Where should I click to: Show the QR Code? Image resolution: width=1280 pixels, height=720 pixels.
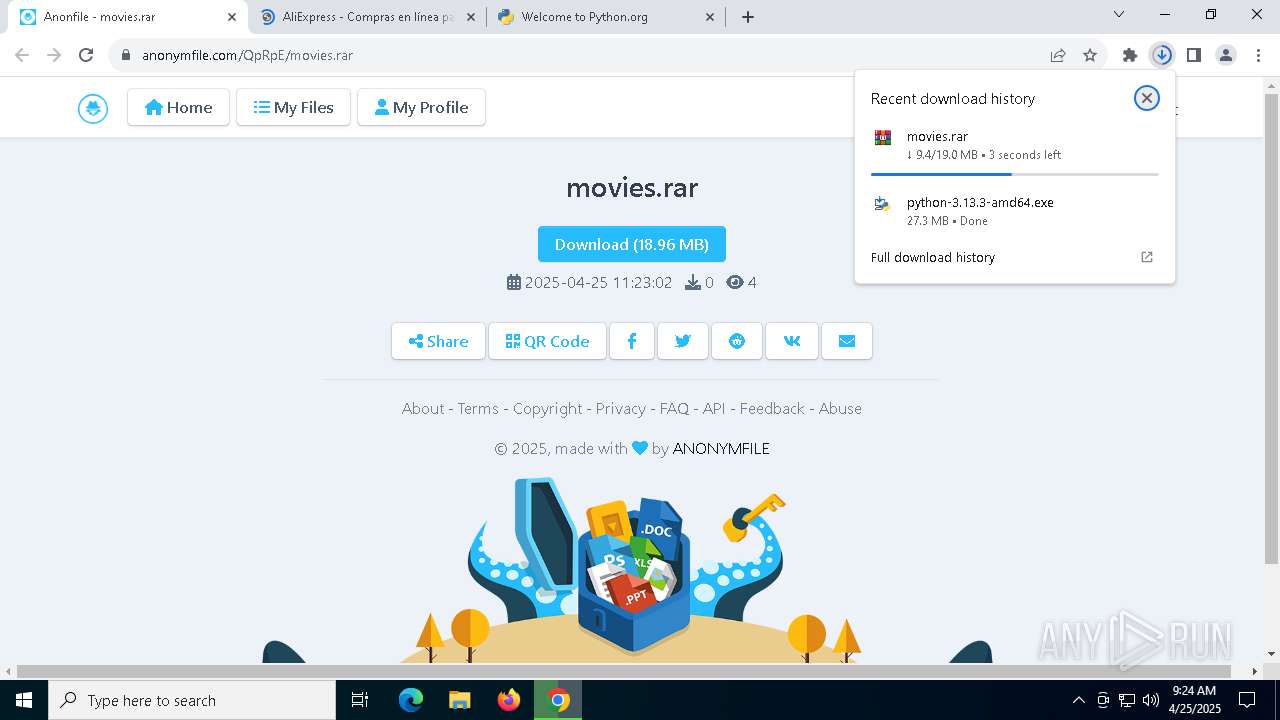[547, 341]
